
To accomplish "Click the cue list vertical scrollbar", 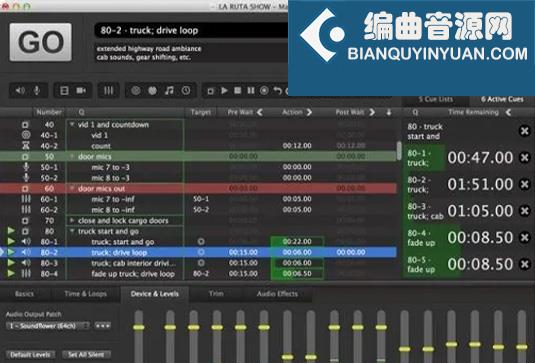I will click(399, 151).
